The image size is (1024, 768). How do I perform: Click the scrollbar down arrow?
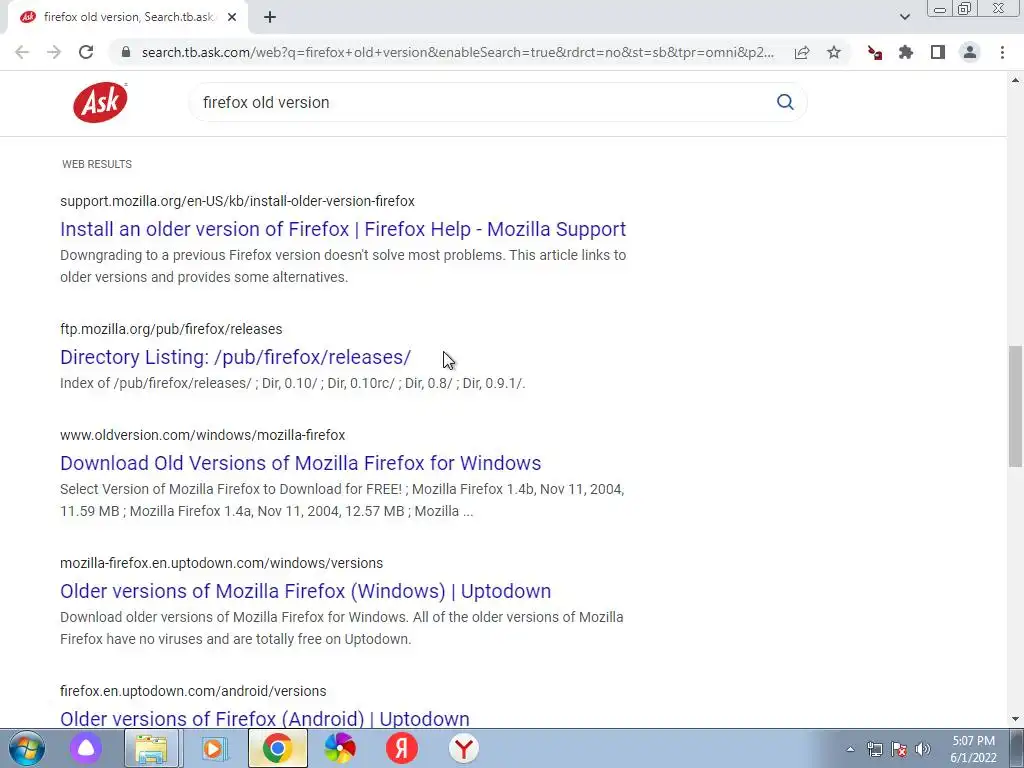click(1015, 719)
